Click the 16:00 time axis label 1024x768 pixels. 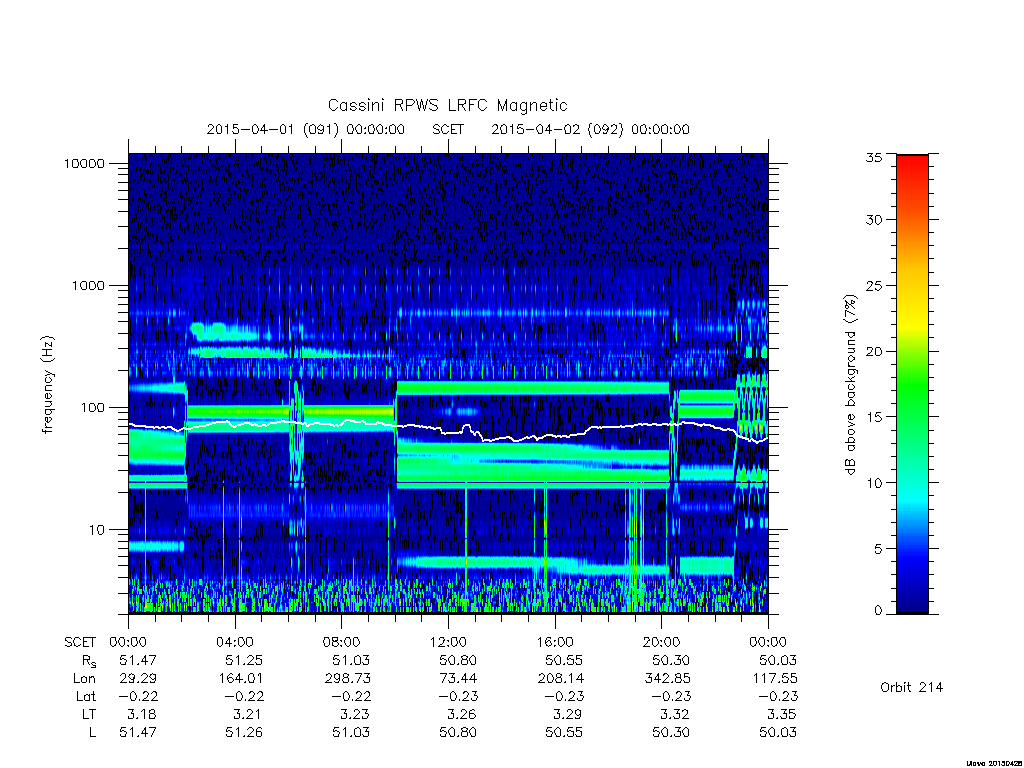(554, 642)
